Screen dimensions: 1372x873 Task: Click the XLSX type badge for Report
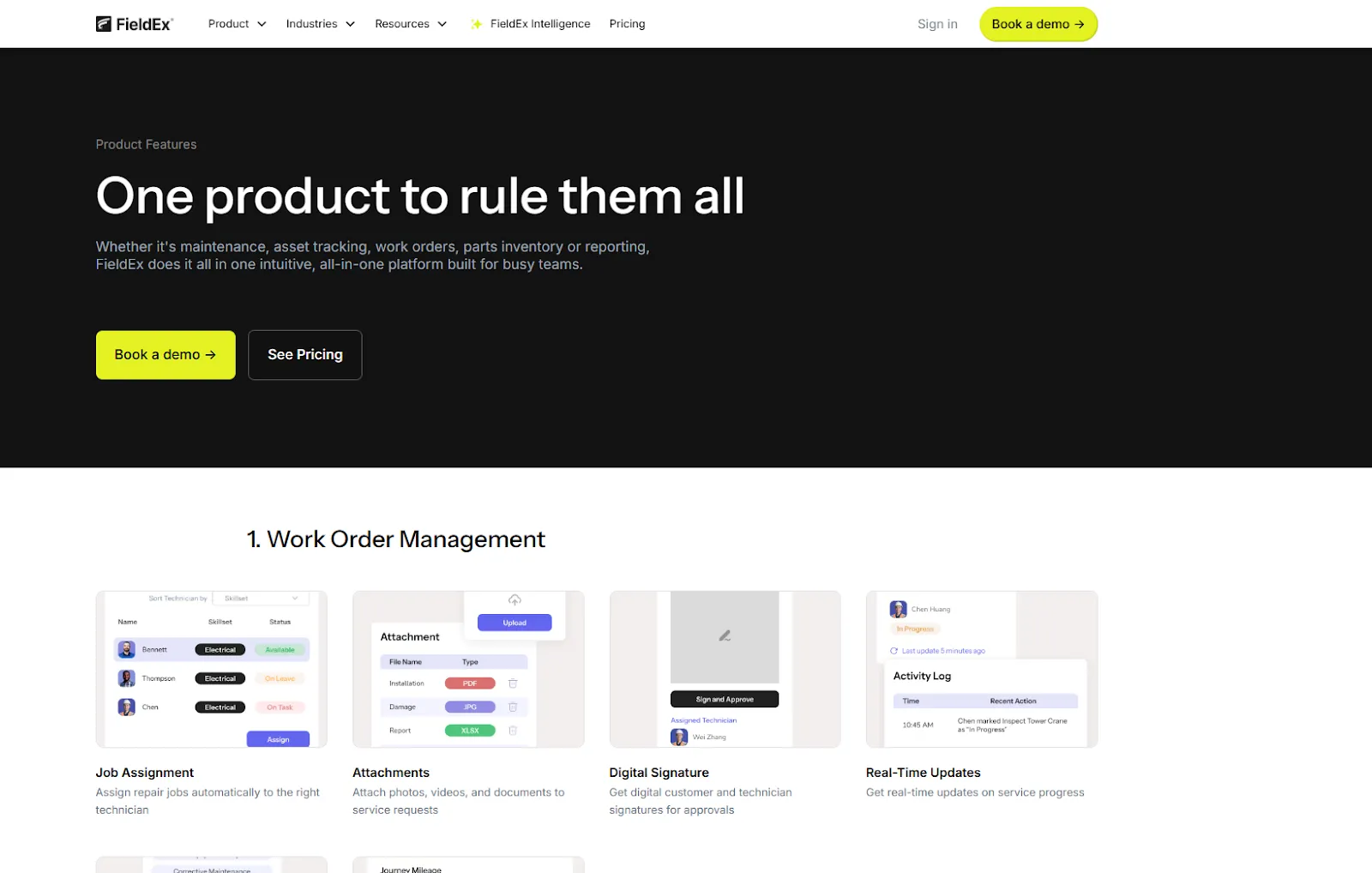tap(470, 731)
